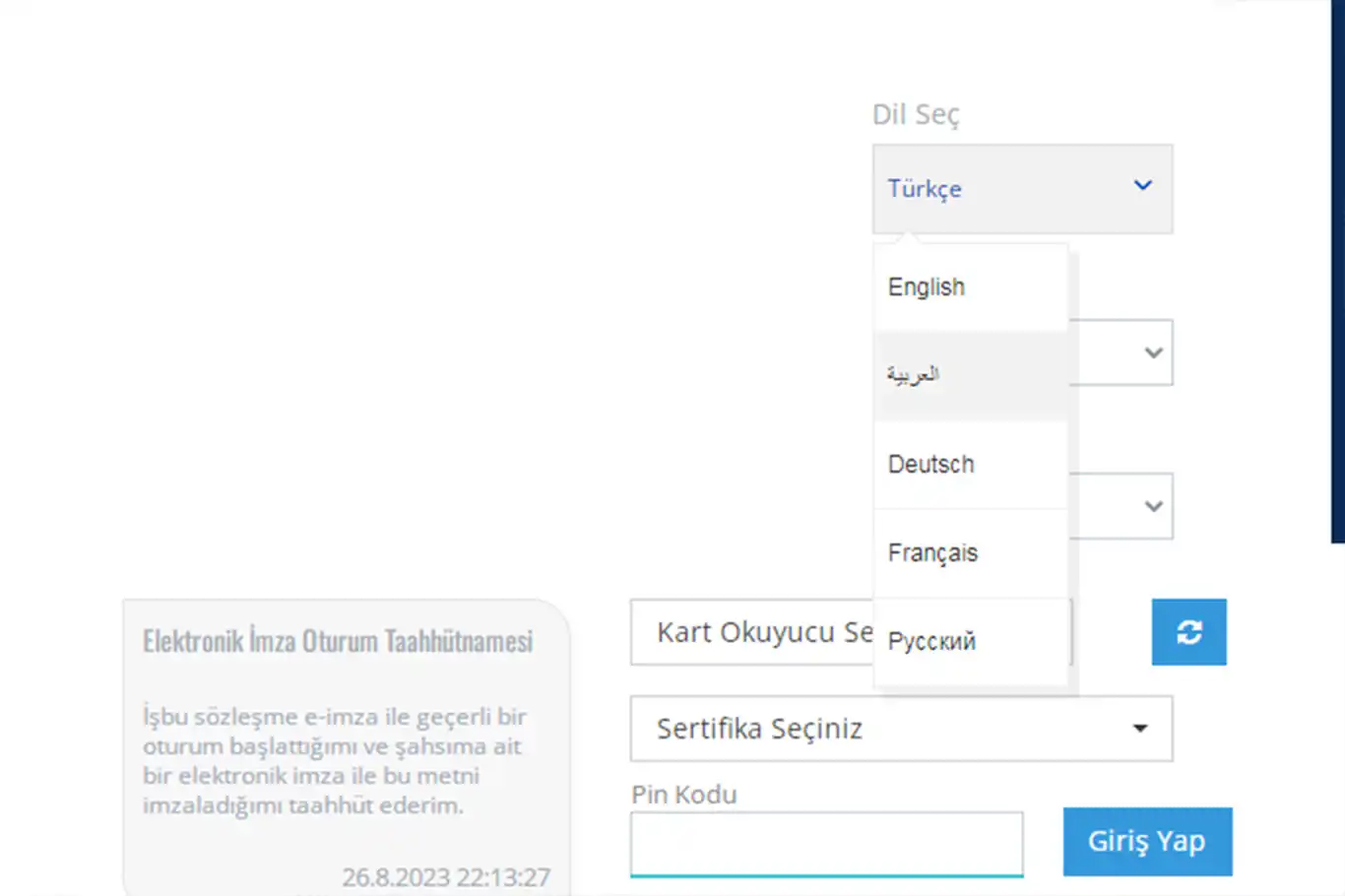Viewport: 1345px width, 896px height.
Task: Click the blue refresh card reader icon
Action: point(1188,632)
